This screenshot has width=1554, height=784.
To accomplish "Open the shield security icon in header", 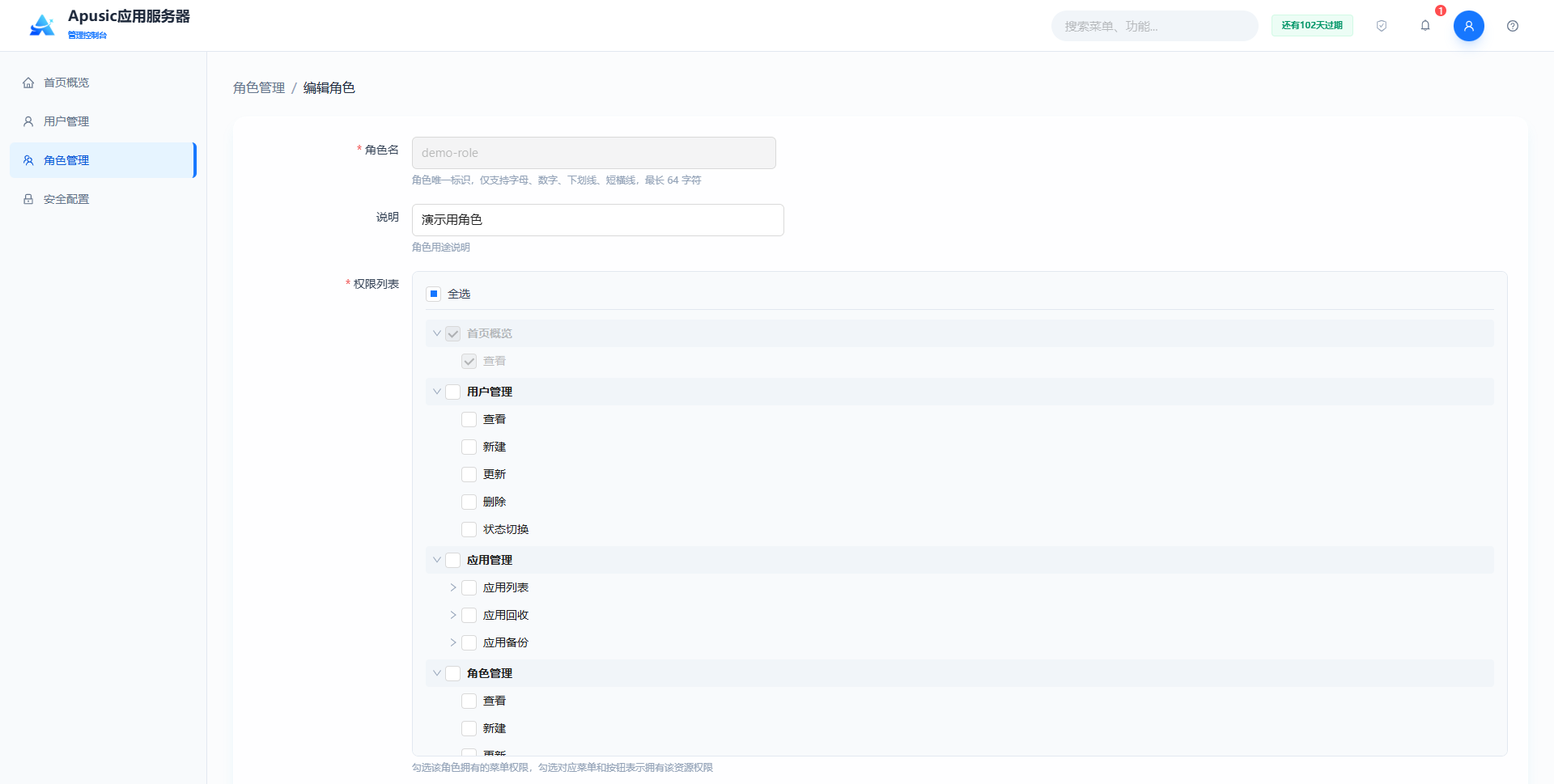I will pyautogui.click(x=1382, y=26).
